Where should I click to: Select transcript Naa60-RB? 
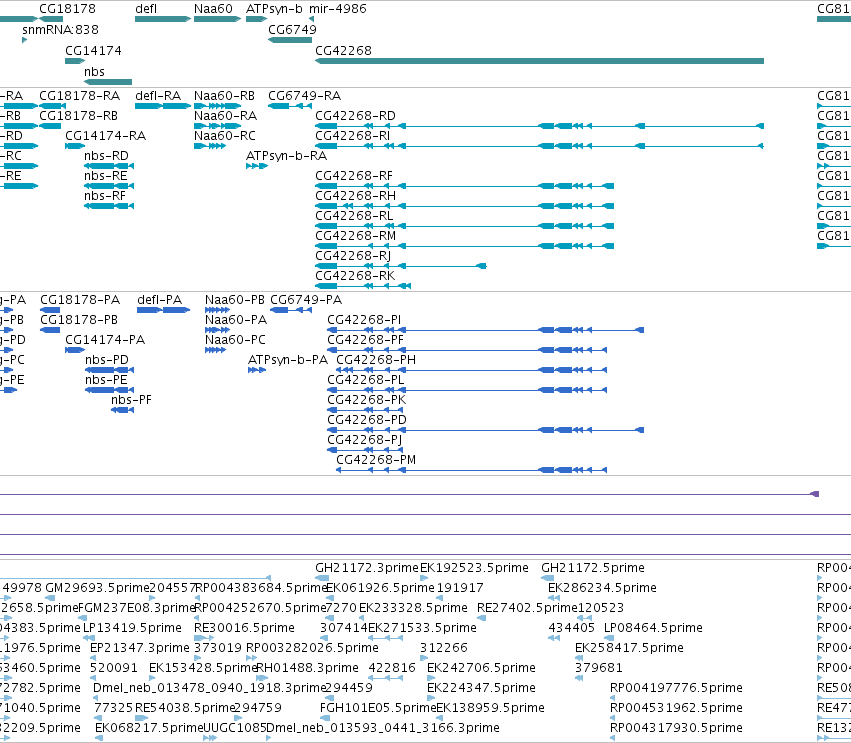[x=217, y=106]
